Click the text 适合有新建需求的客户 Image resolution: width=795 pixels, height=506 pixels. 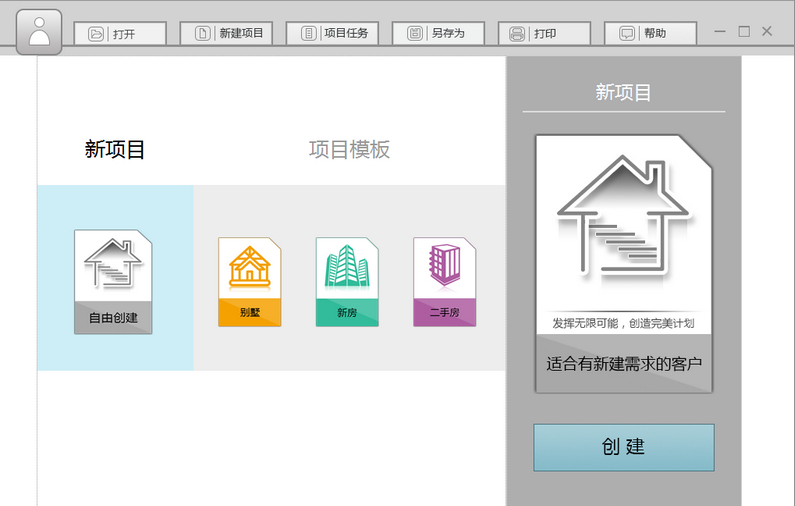pos(624,364)
